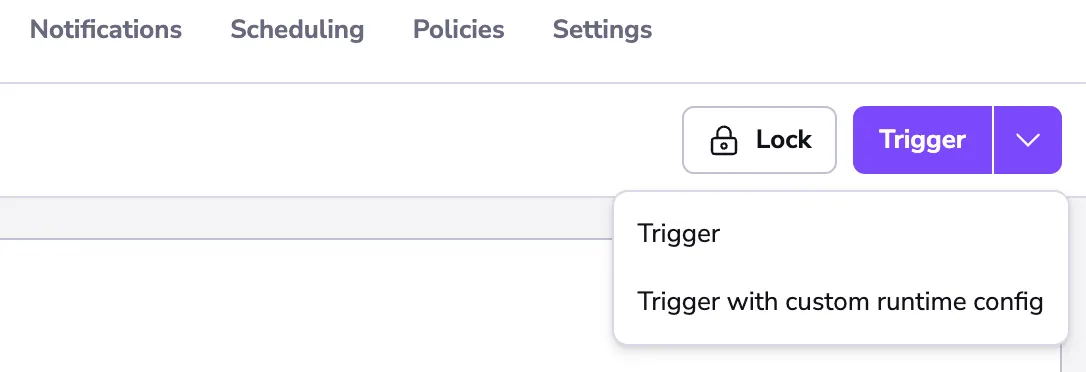Screen dimensions: 1086x372
Task: Navigate to Settings in the top bar
Action: tap(602, 29)
